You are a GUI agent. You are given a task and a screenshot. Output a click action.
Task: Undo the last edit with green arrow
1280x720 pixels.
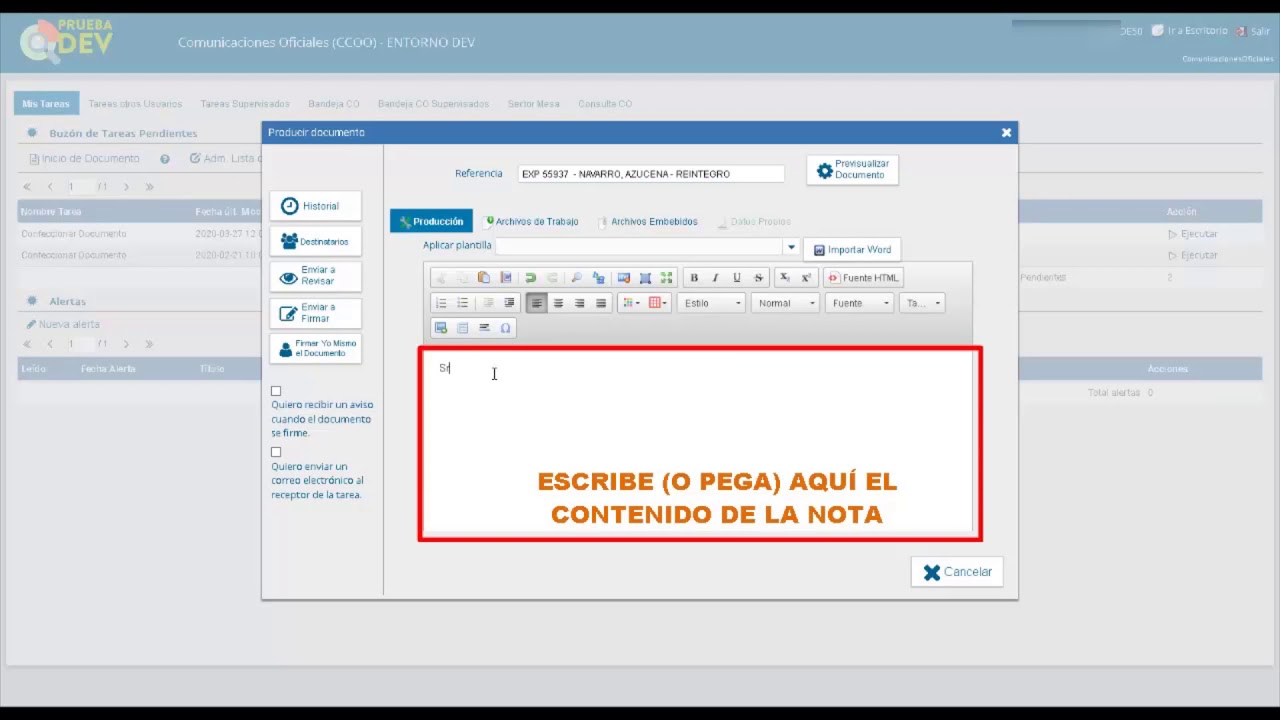click(530, 278)
